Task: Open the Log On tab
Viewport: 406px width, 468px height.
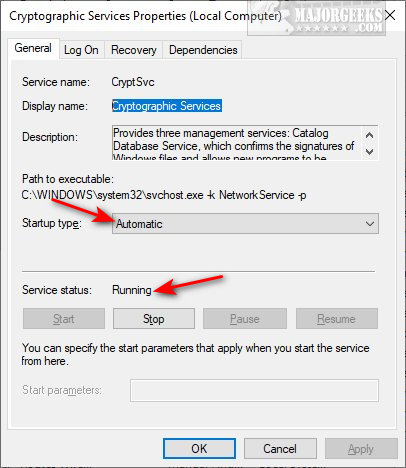Action: click(81, 50)
